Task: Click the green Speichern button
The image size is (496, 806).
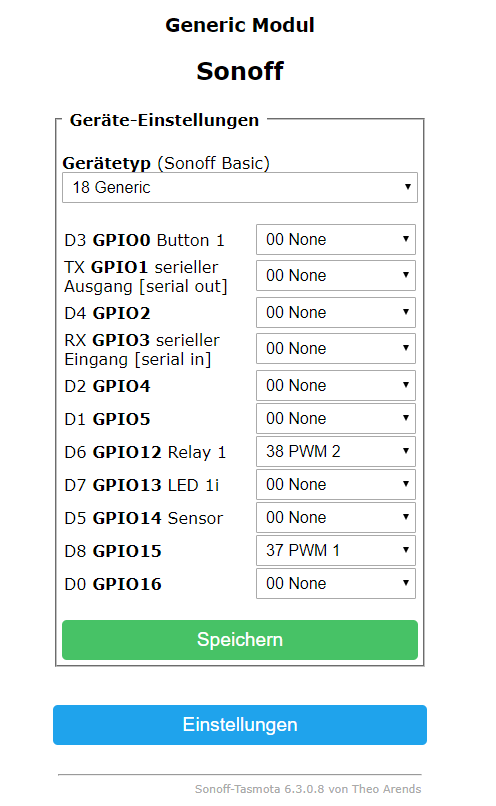Action: click(240, 640)
